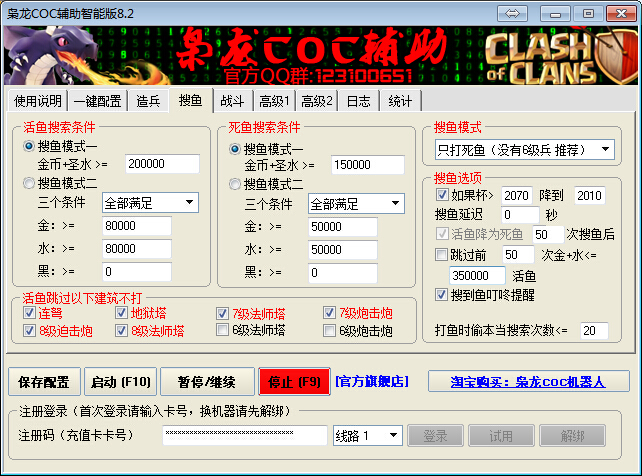Viewport: 642px width, 476px height.
Task: Click the 启动 [F10] button
Action: click(120, 381)
